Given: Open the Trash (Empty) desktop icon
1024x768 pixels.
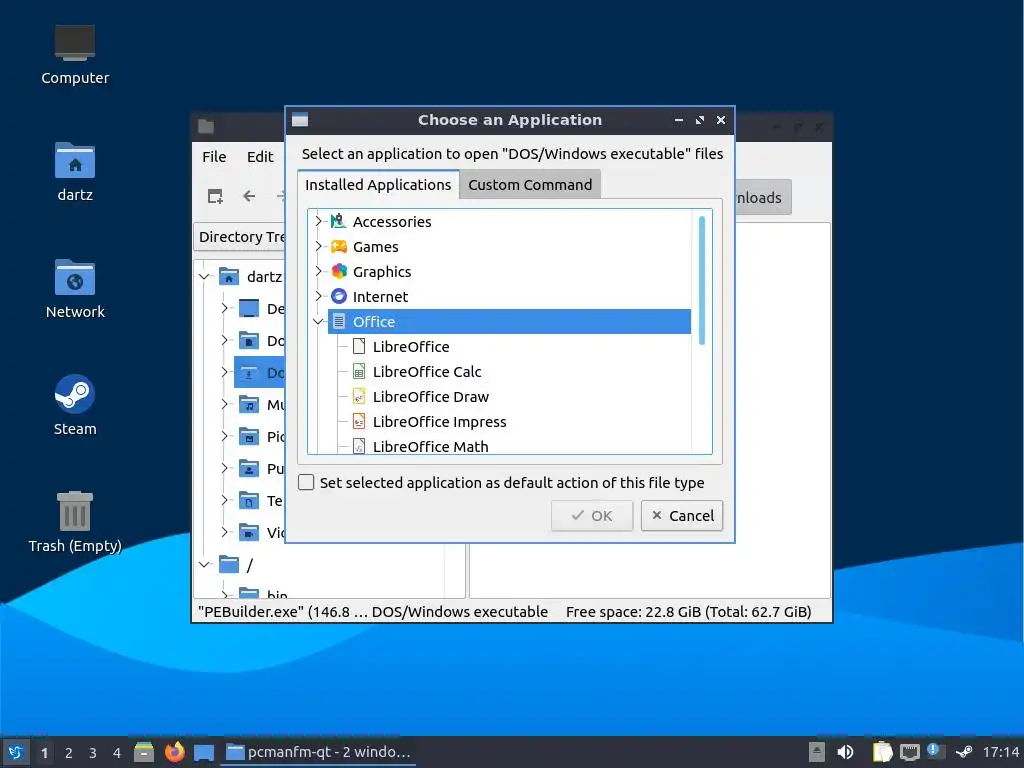Looking at the screenshot, I should tap(74, 522).
